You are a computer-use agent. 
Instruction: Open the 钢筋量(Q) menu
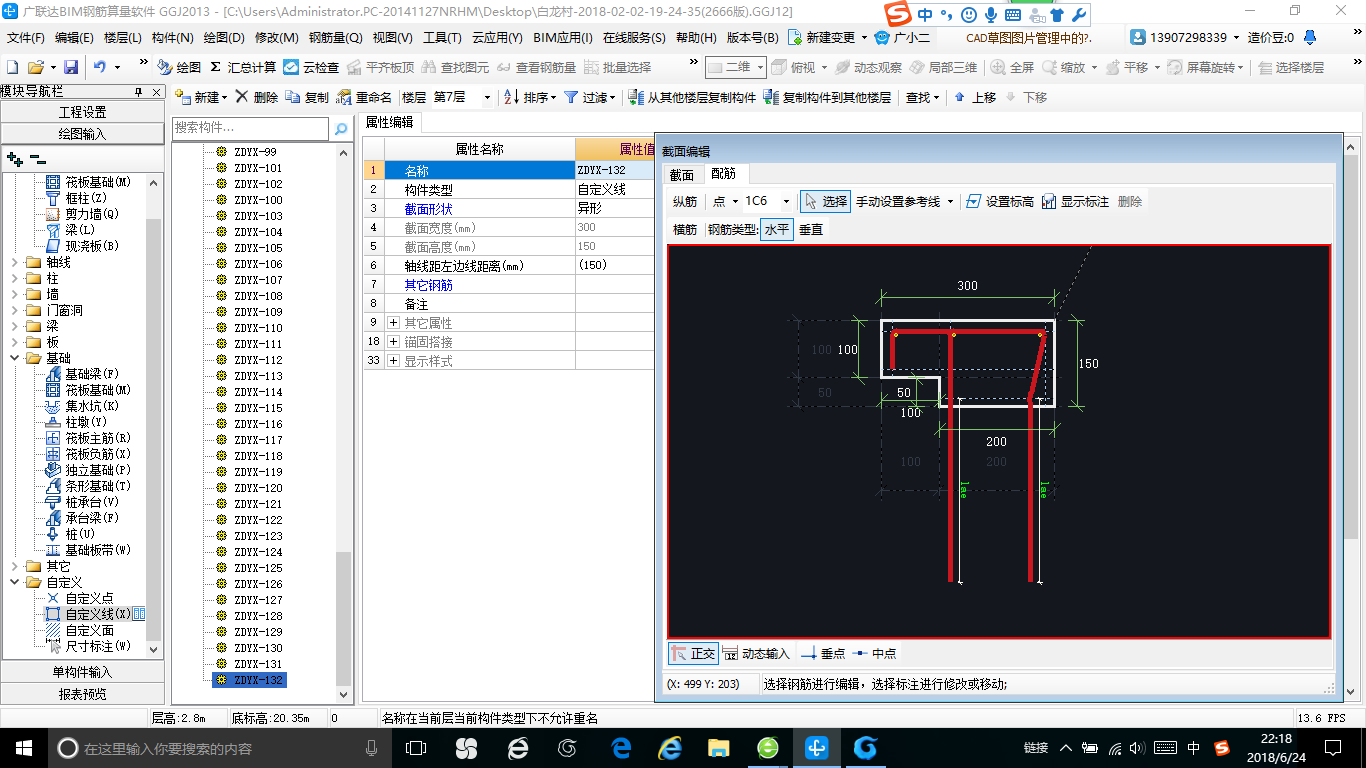(x=335, y=37)
